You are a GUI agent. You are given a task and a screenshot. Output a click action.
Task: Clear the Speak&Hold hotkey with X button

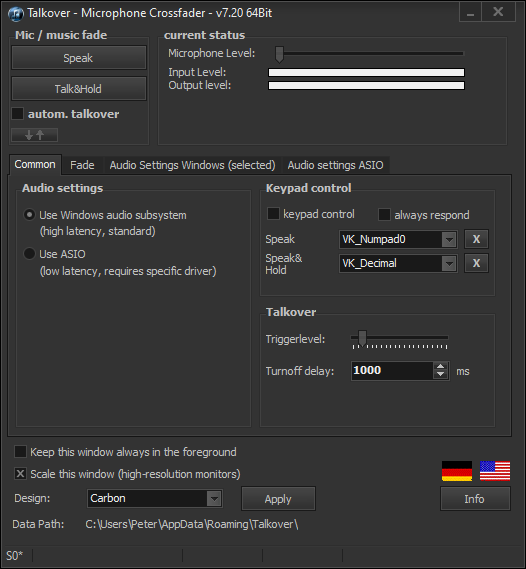pyautogui.click(x=476, y=263)
